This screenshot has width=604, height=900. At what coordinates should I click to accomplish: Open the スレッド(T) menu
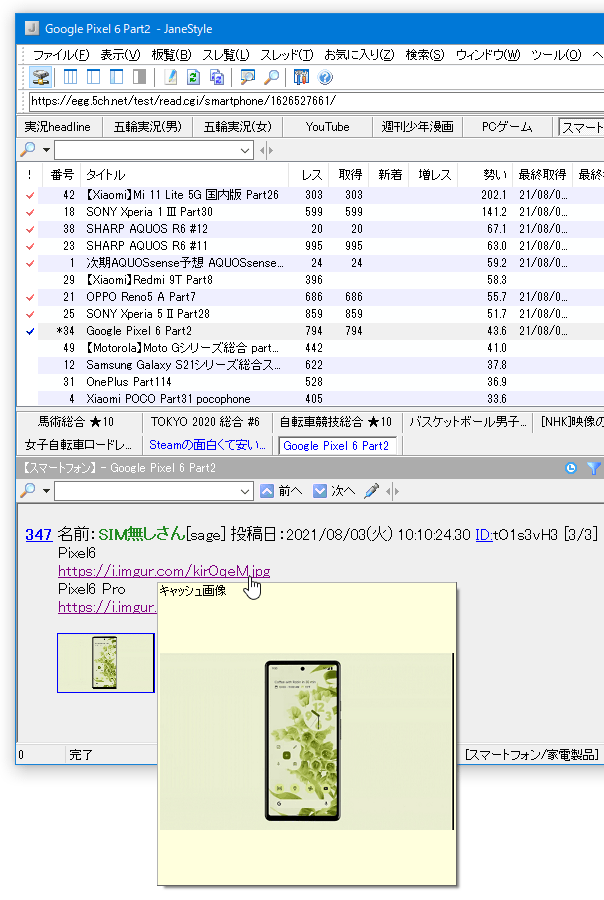pos(286,55)
